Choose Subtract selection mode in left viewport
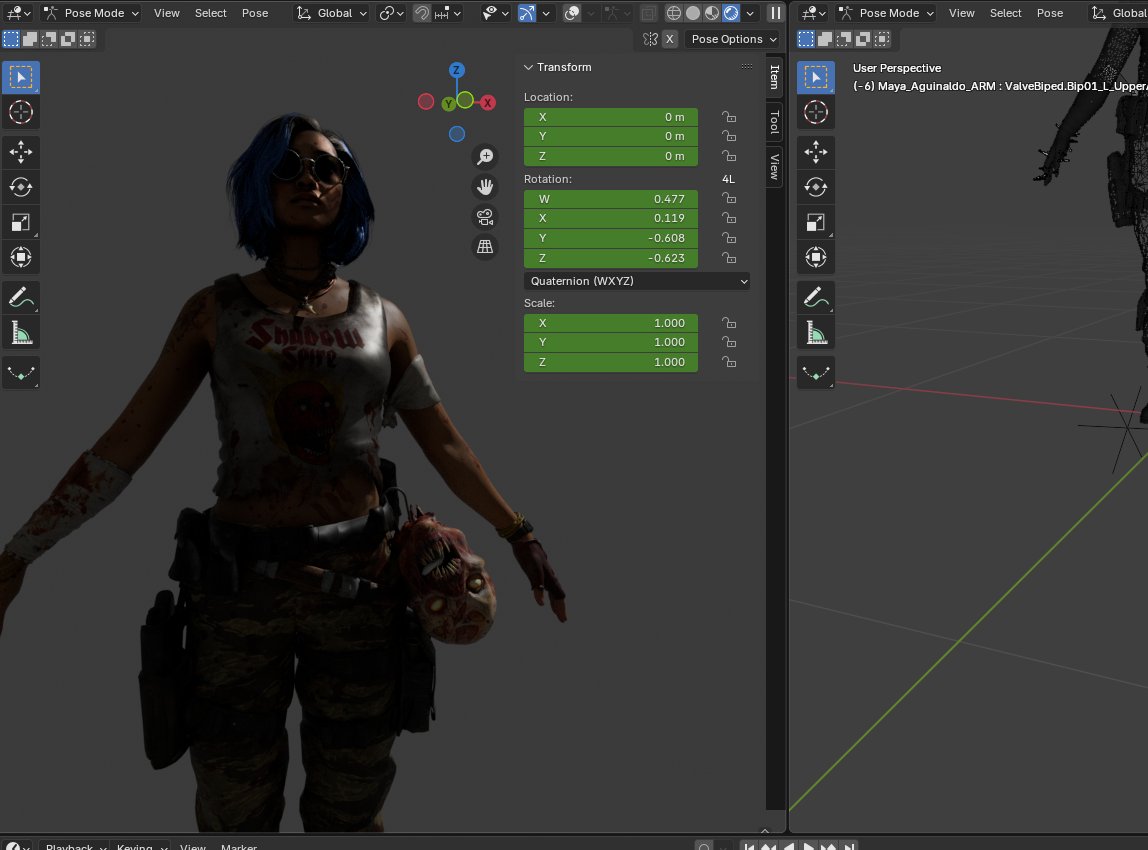Image resolution: width=1148 pixels, height=850 pixels. [49, 39]
